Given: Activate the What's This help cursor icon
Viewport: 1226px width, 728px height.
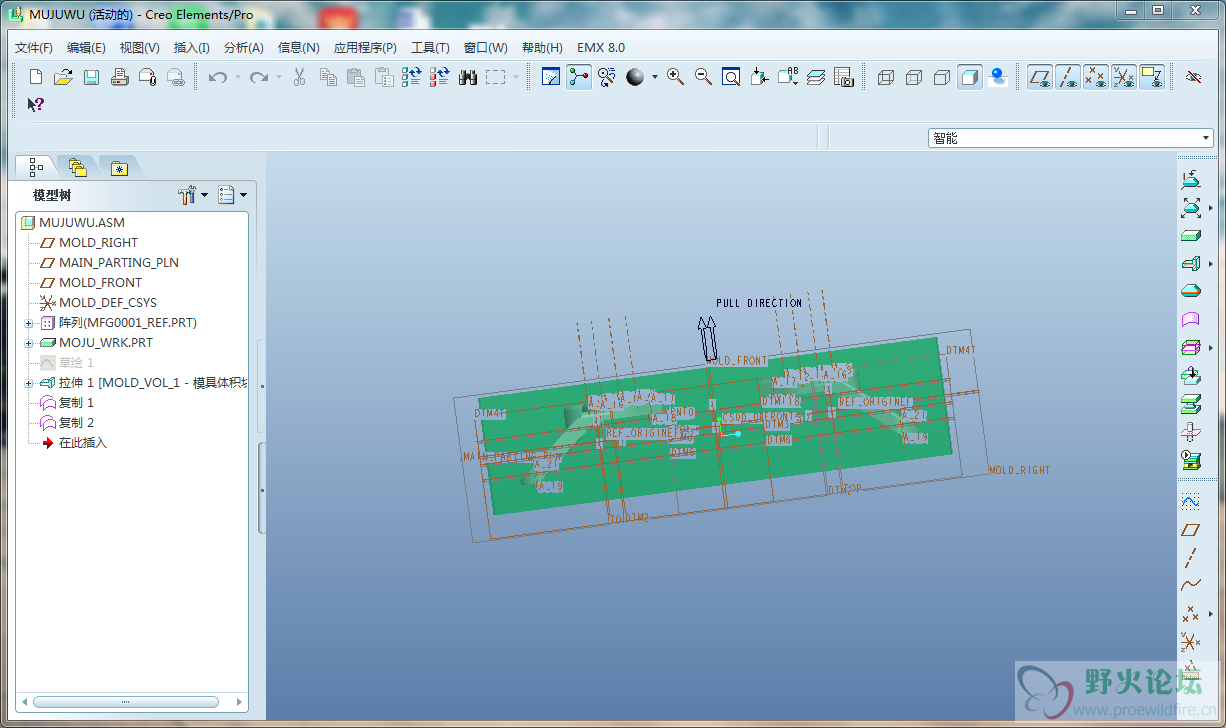Looking at the screenshot, I should pyautogui.click(x=36, y=104).
